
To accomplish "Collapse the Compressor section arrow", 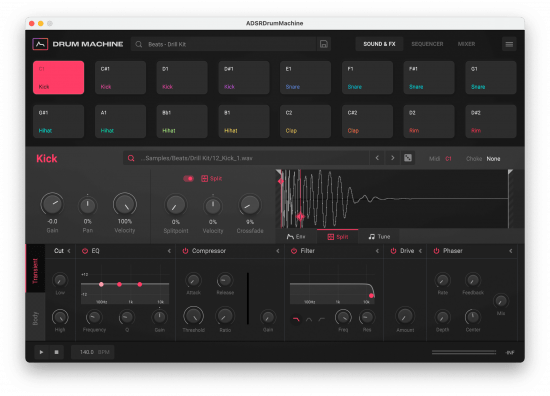I will point(278,251).
